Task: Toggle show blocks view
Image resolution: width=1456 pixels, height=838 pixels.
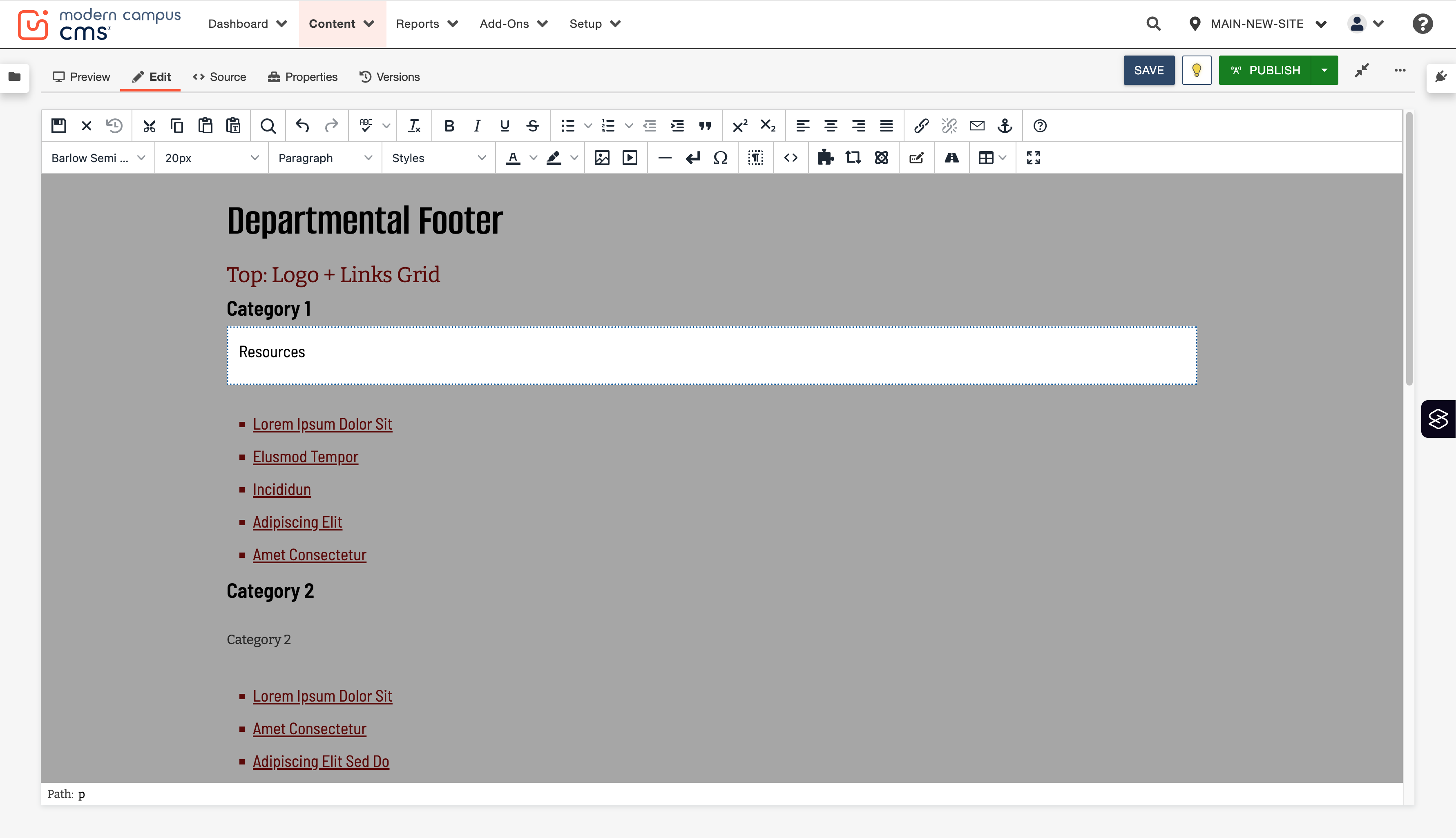Action: [756, 158]
